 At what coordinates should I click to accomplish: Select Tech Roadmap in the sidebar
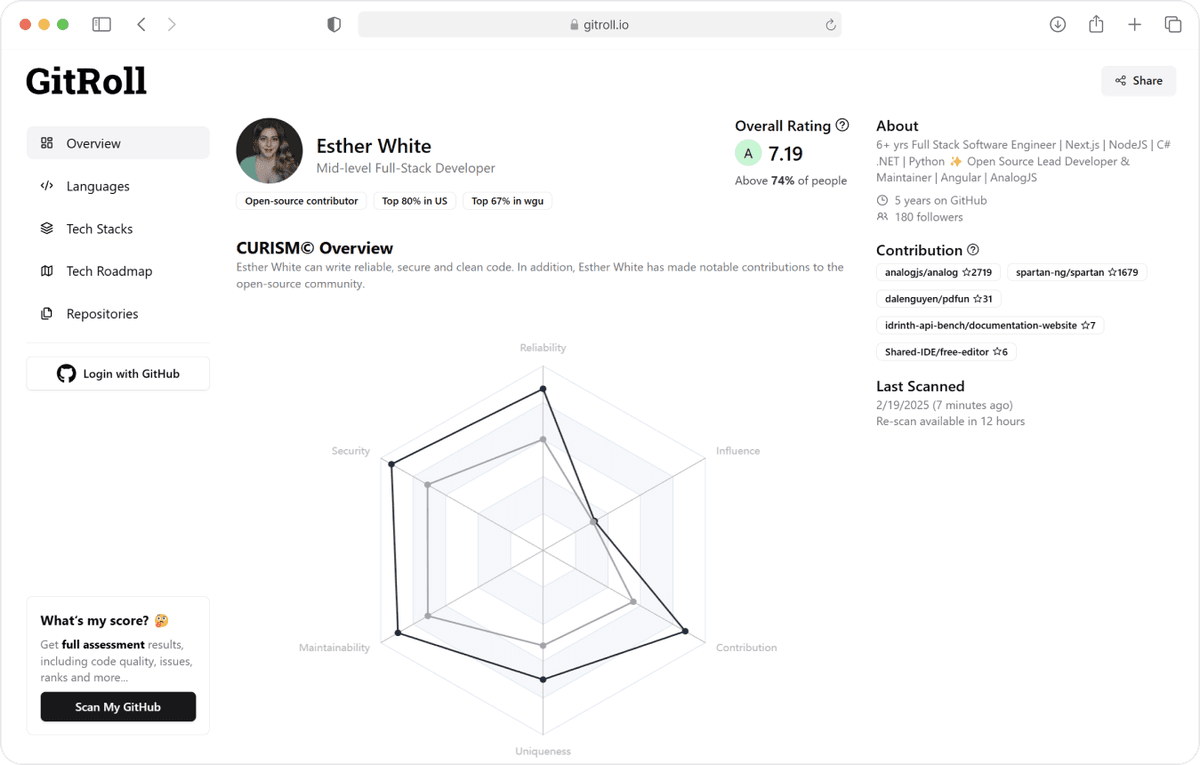click(x=108, y=271)
